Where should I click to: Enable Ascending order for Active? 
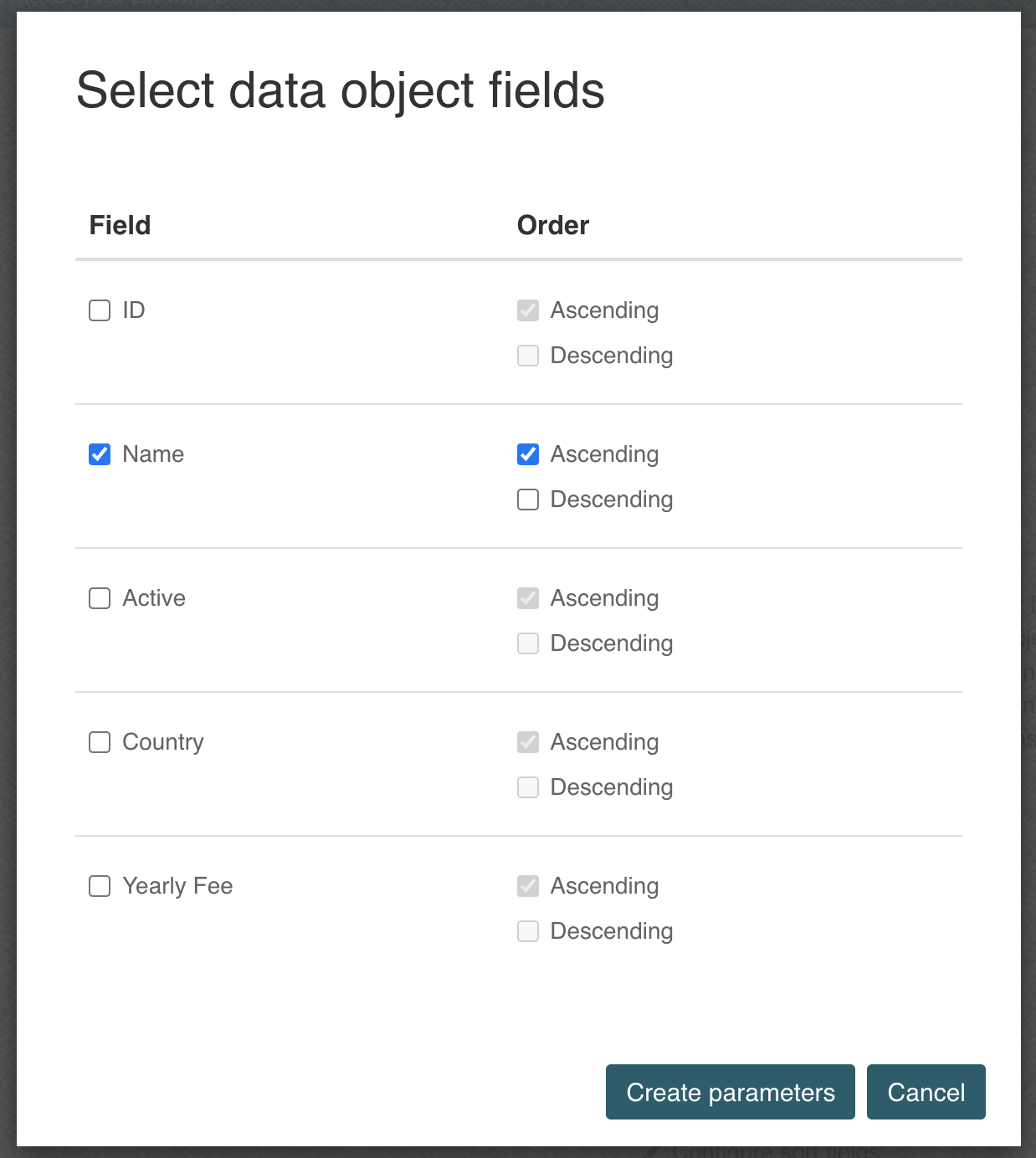click(527, 597)
